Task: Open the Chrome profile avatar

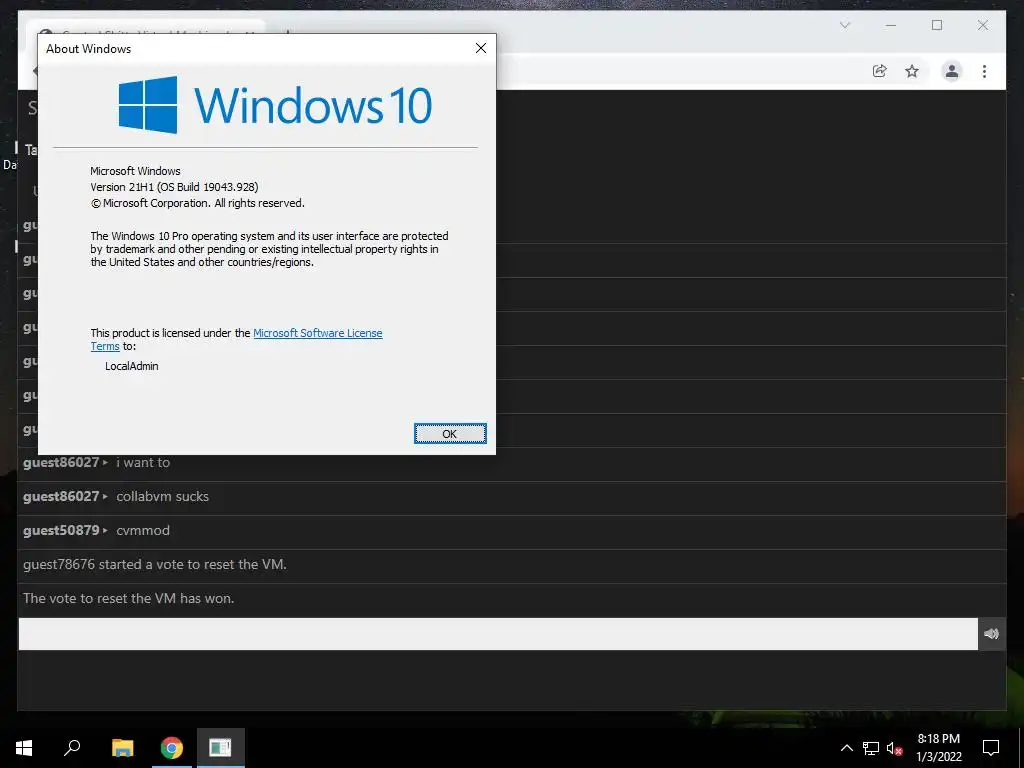Action: (x=952, y=71)
